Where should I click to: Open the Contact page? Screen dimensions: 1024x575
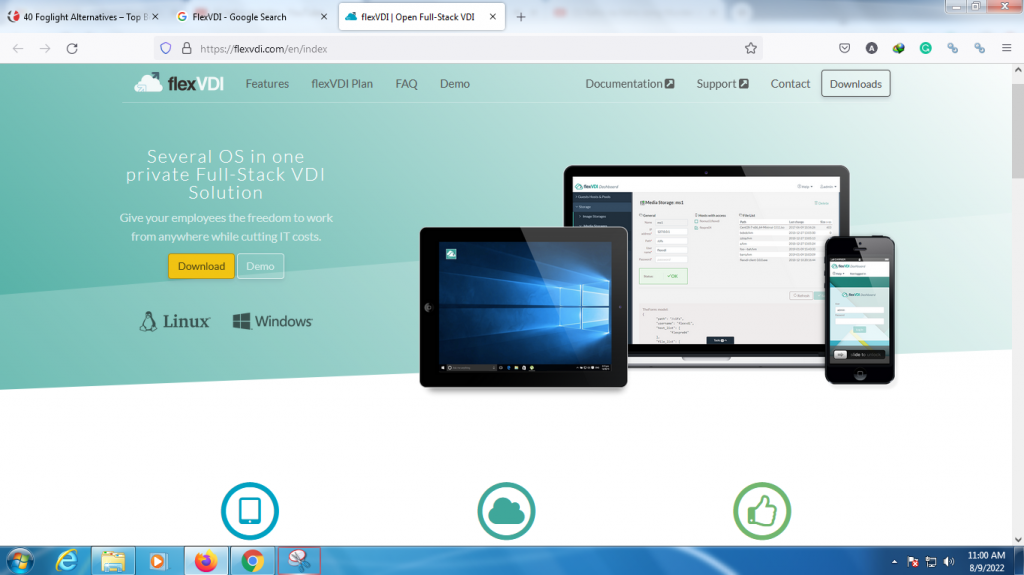(790, 84)
